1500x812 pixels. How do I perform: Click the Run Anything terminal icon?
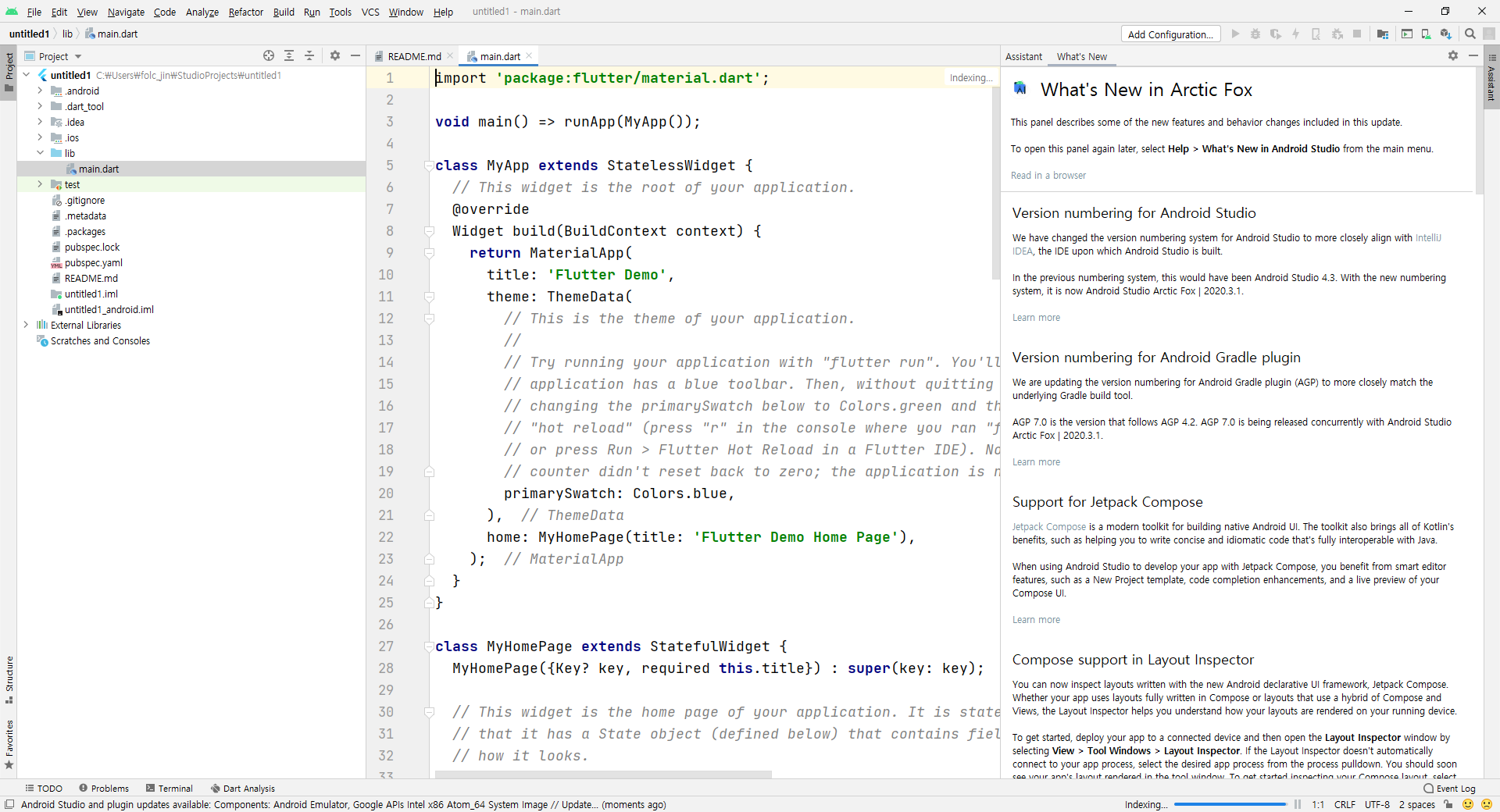coord(1407,34)
